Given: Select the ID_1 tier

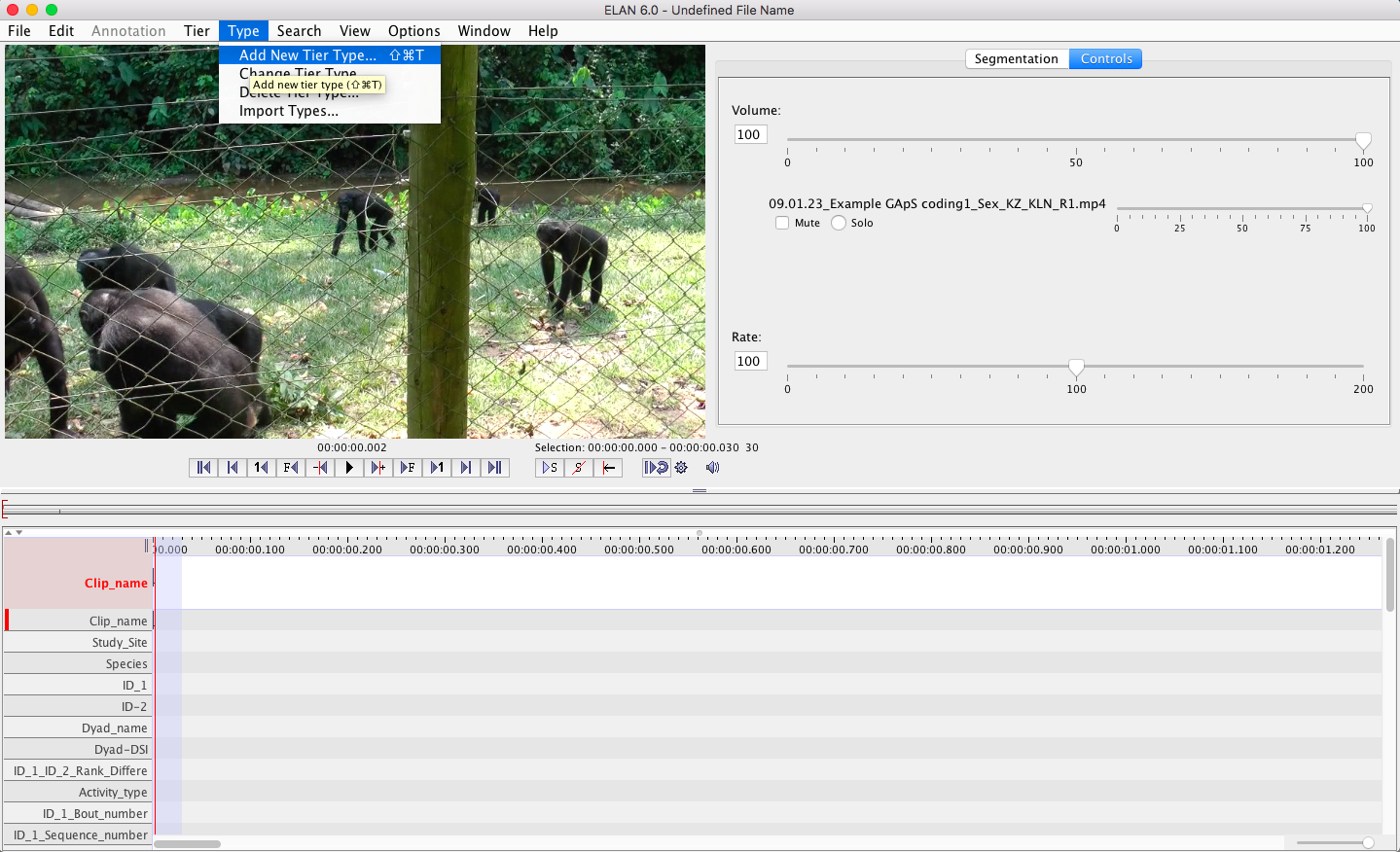Looking at the screenshot, I should (x=78, y=685).
